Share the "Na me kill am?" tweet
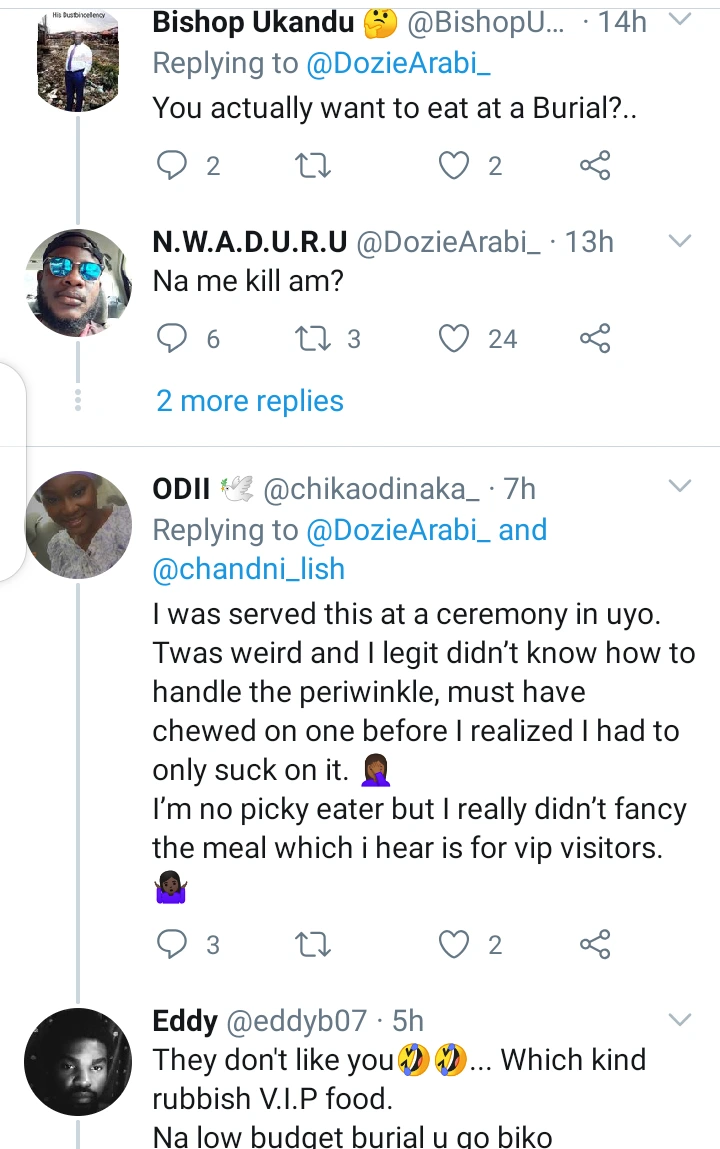Viewport: 720px width, 1149px height. tap(595, 340)
